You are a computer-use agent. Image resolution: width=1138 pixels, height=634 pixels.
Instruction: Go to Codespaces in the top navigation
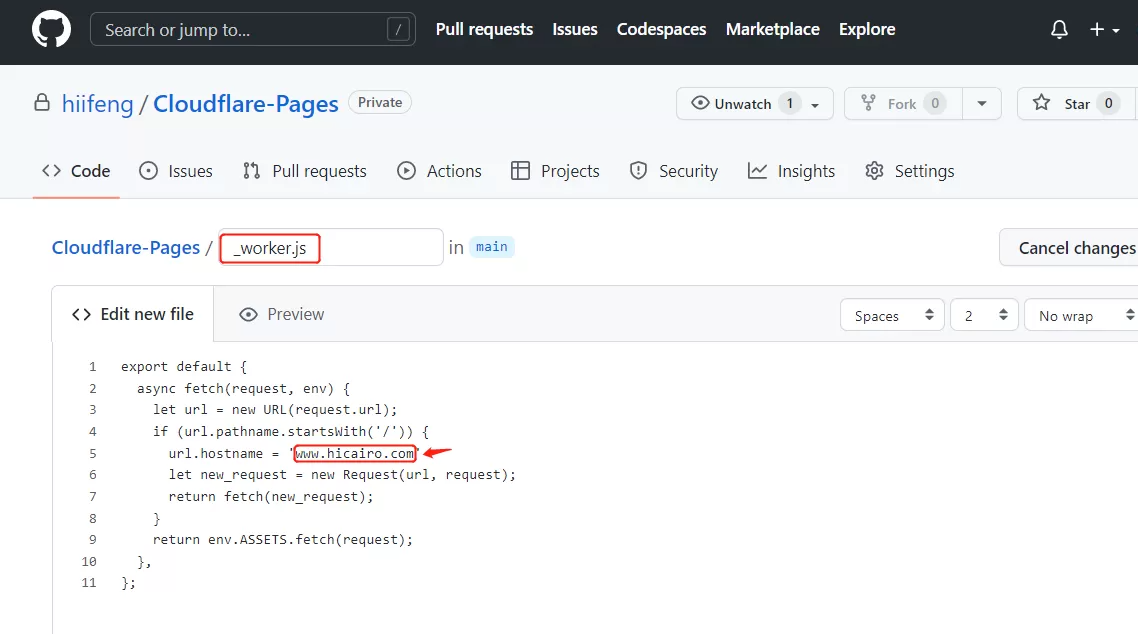661,30
